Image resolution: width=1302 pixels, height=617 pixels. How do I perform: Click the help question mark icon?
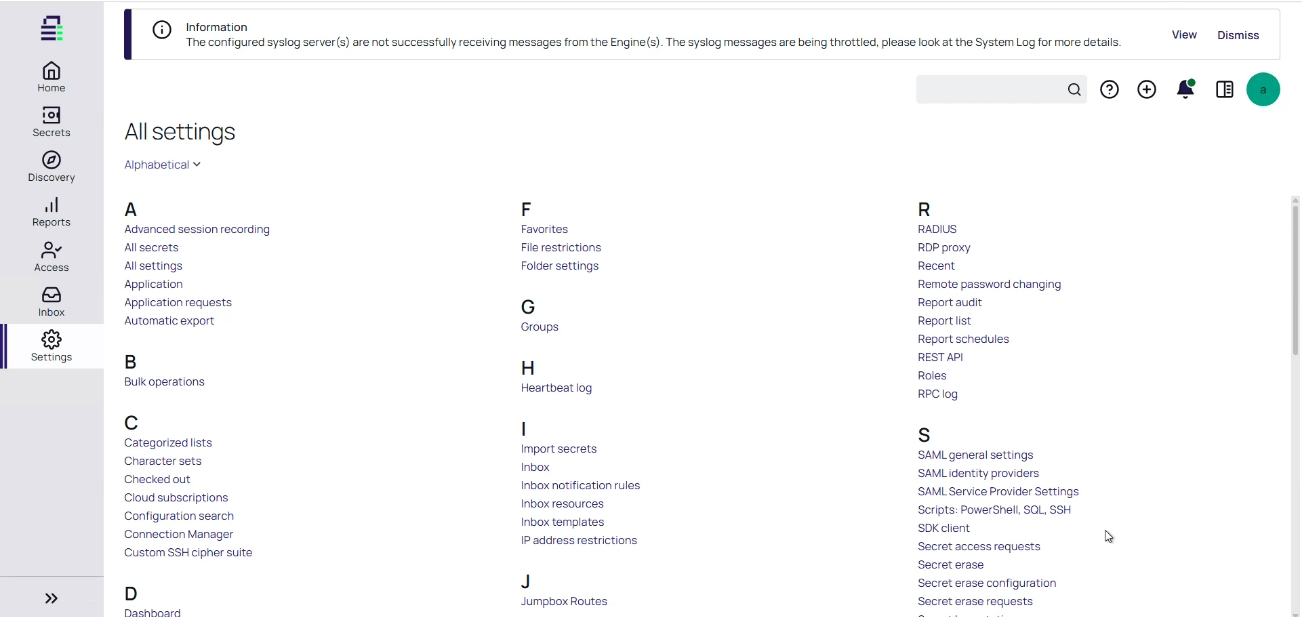1109,90
